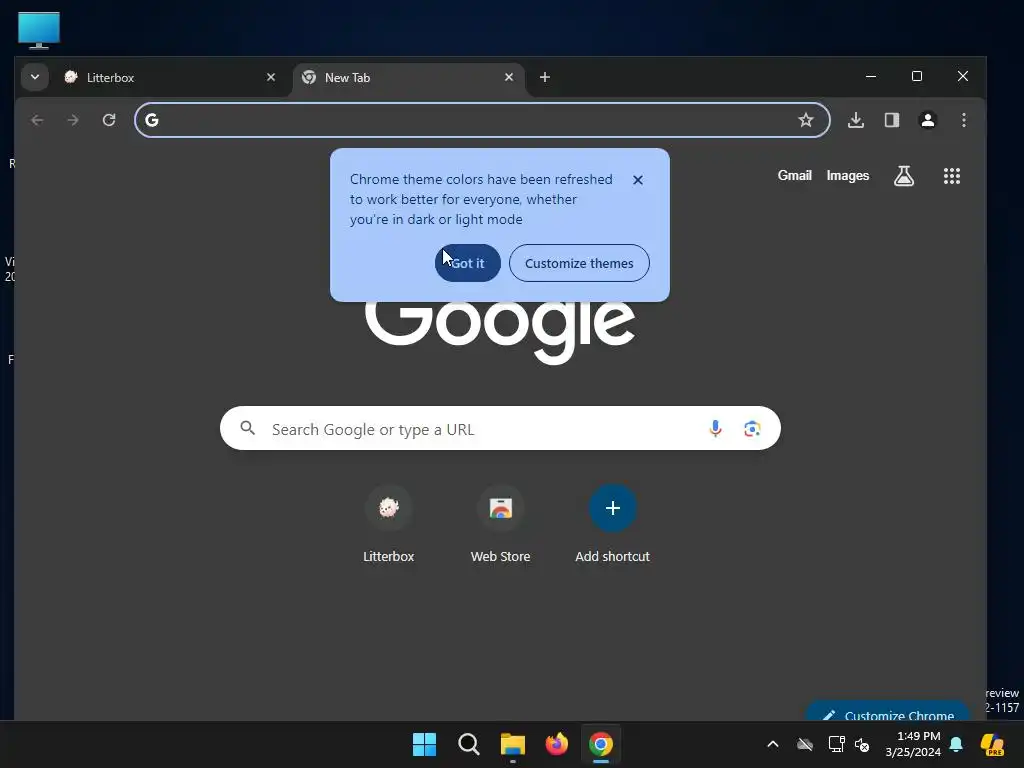Image resolution: width=1024 pixels, height=768 pixels.
Task: Go back to the previous page
Action: coord(37,120)
